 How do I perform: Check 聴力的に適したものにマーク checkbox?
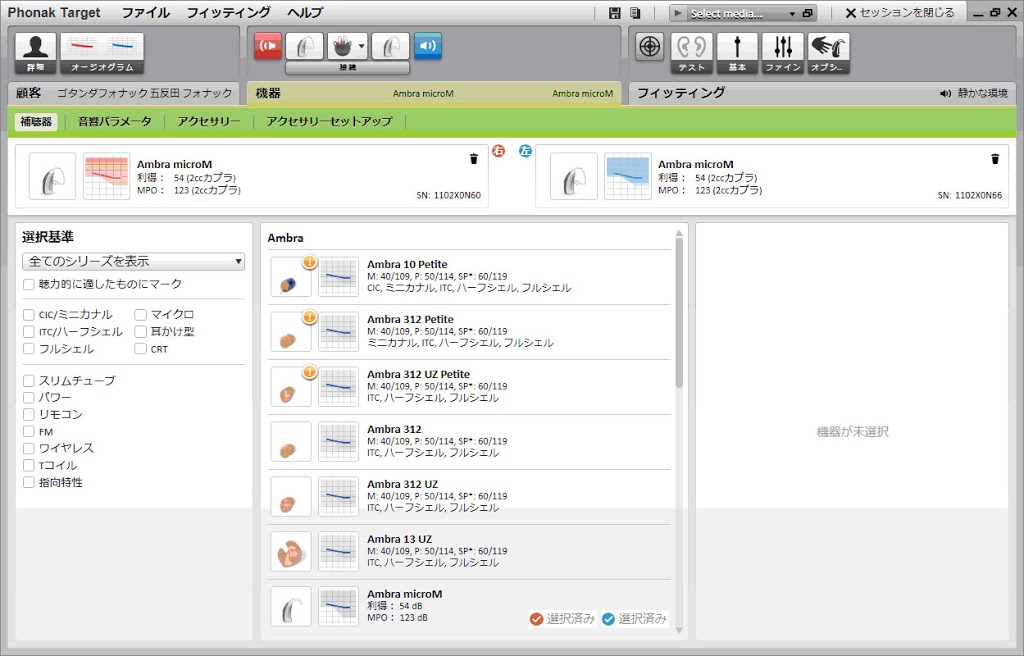[29, 284]
